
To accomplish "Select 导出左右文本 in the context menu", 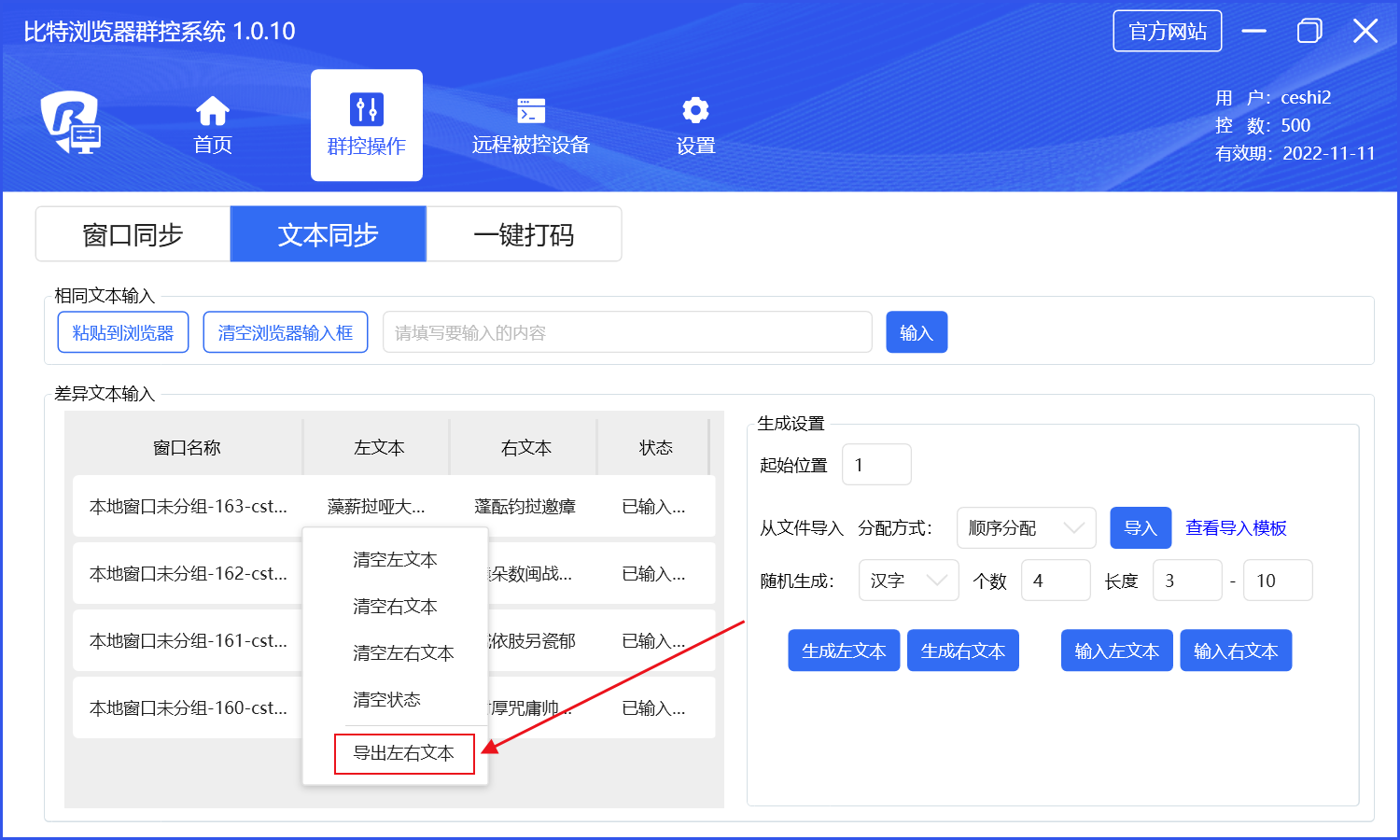I will [x=404, y=753].
